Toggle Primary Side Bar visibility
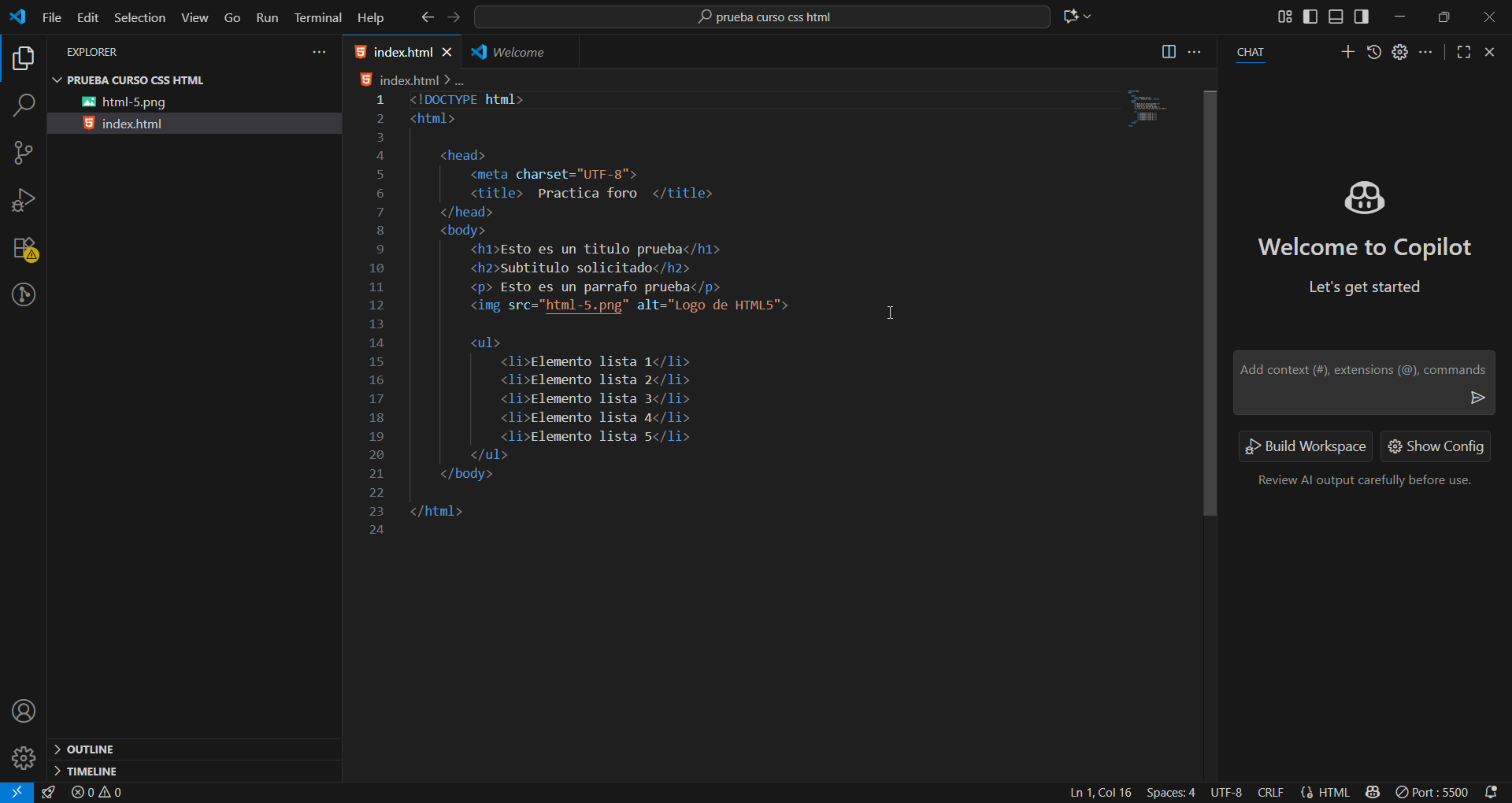The width and height of the screenshot is (1512, 803). (x=1310, y=17)
